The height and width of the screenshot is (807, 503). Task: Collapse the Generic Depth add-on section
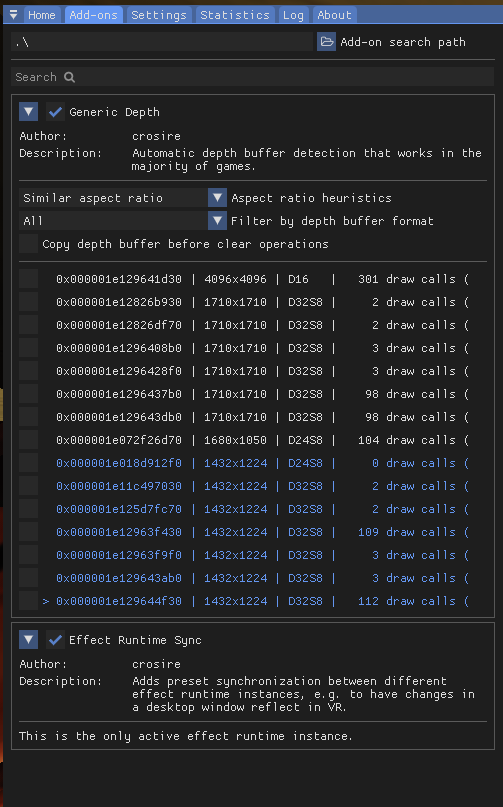28,112
